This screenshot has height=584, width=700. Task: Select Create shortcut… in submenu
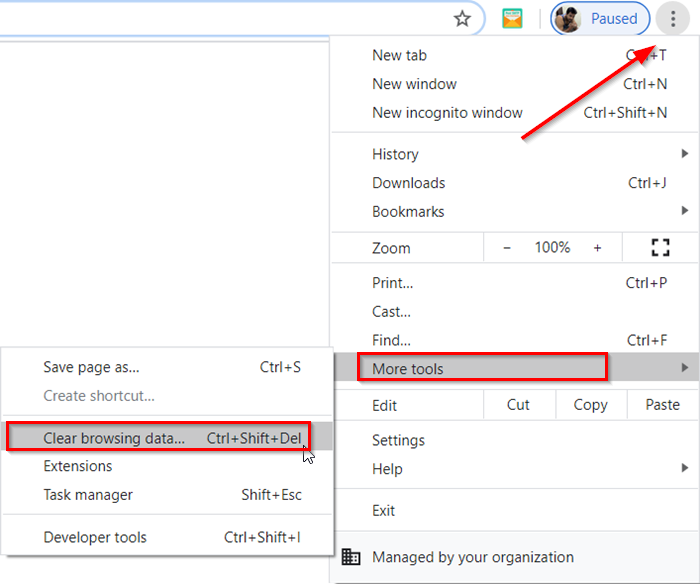tap(167, 396)
